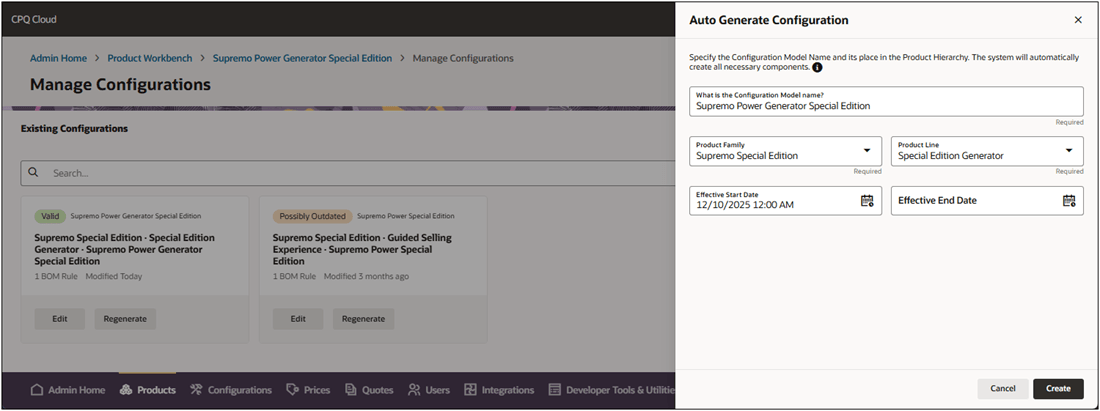Image resolution: width=1100 pixels, height=411 pixels.
Task: Go to the Configurations navigation tab
Action: click(x=231, y=390)
